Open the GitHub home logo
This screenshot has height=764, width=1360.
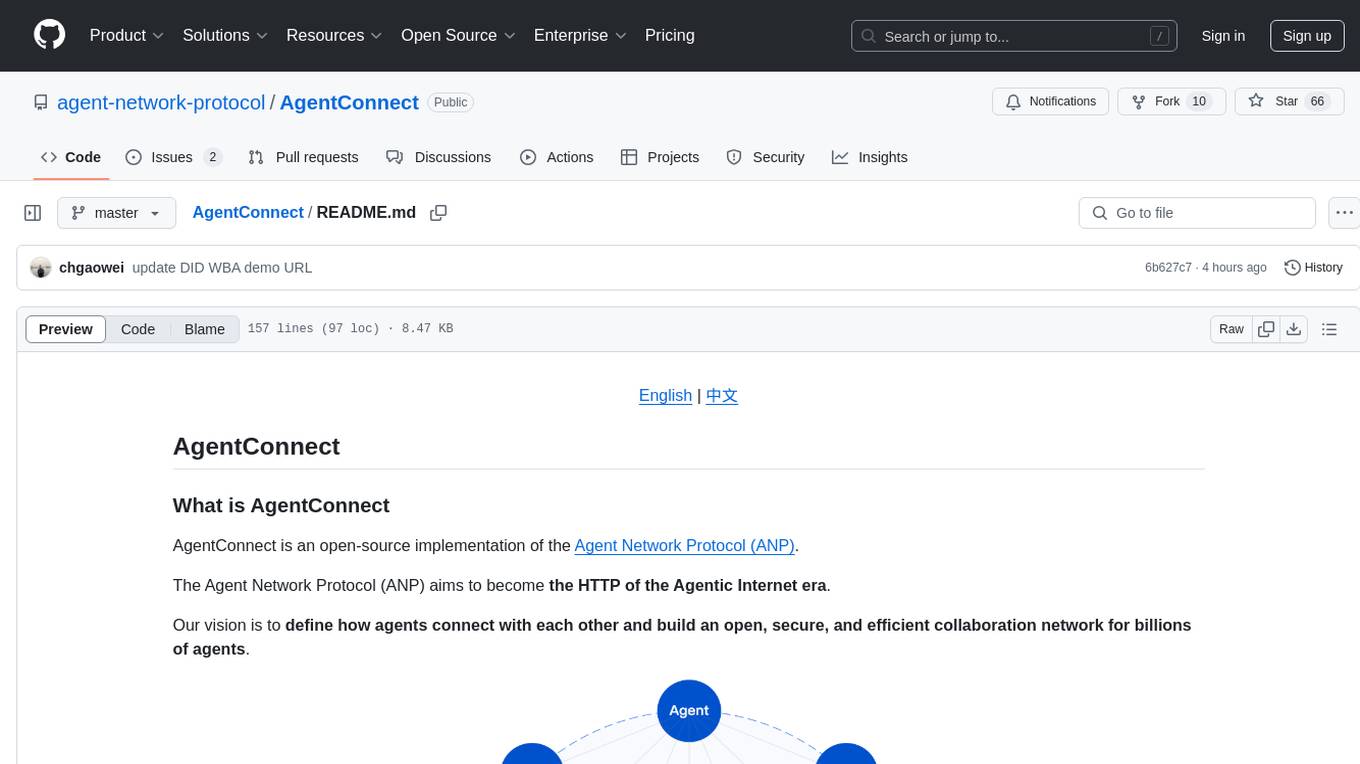[49, 35]
